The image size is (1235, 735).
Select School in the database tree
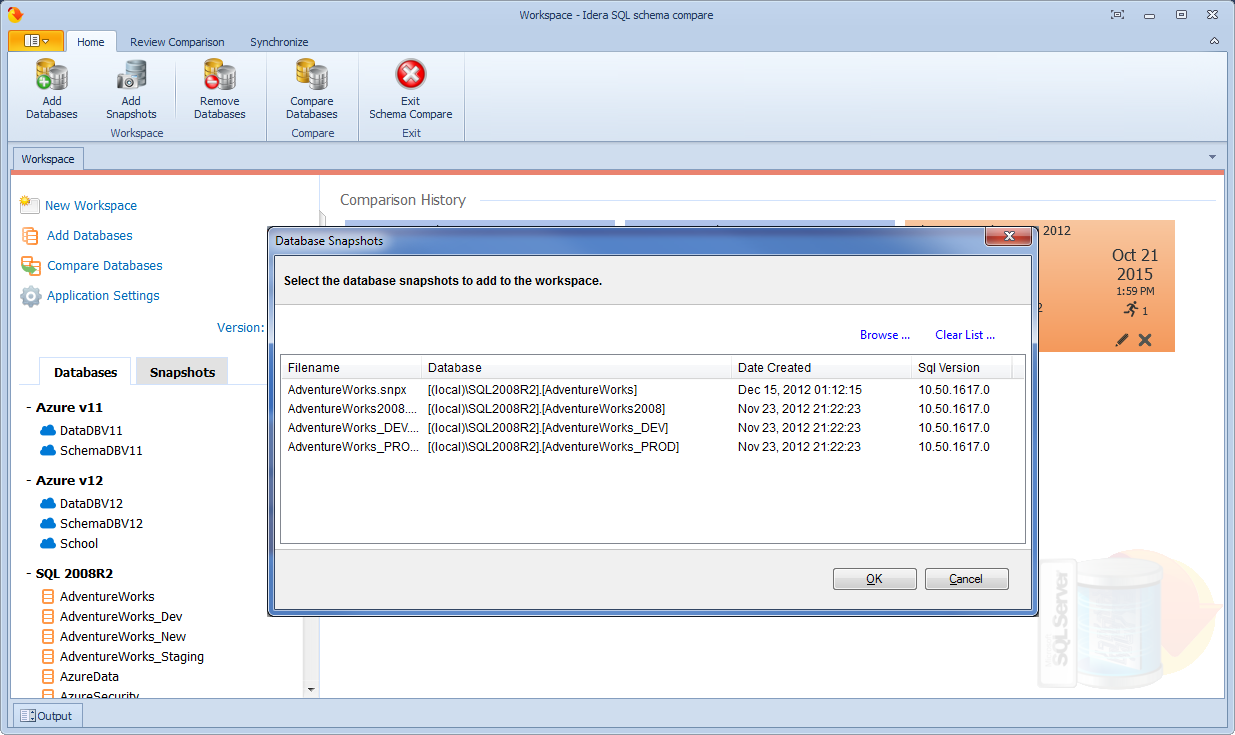[x=79, y=543]
